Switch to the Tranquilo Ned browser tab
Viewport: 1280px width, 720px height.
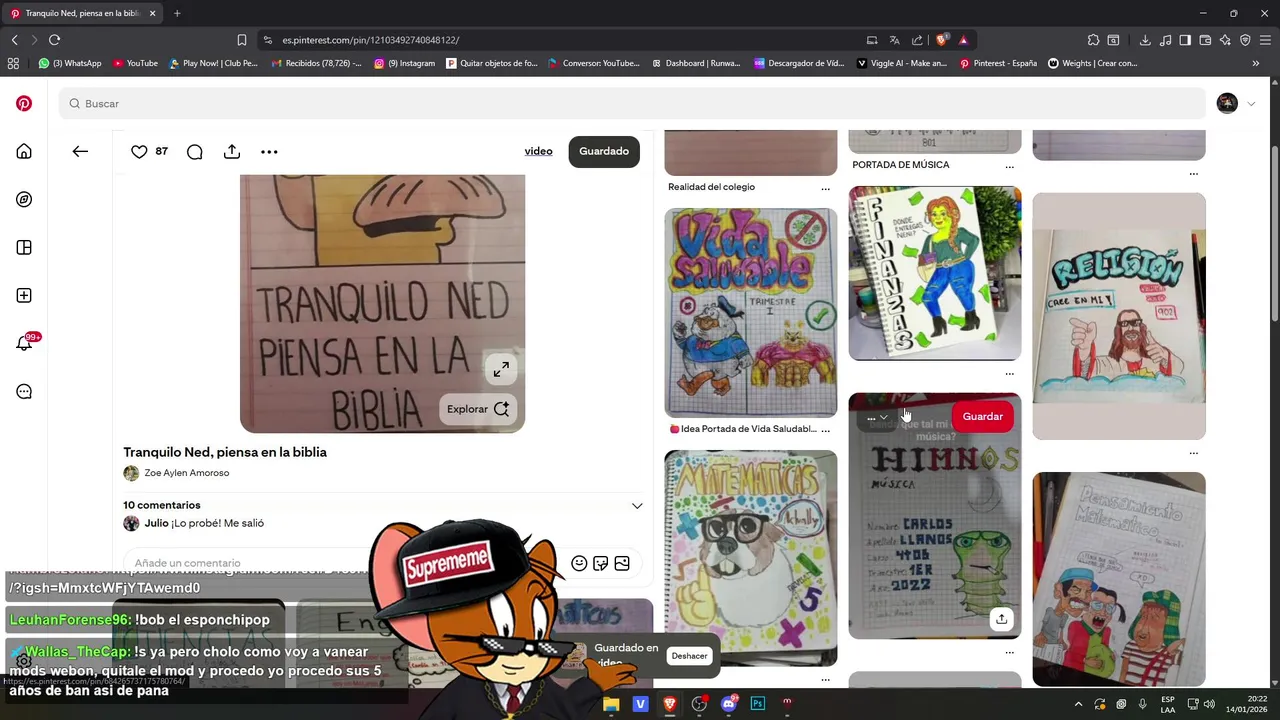point(83,13)
